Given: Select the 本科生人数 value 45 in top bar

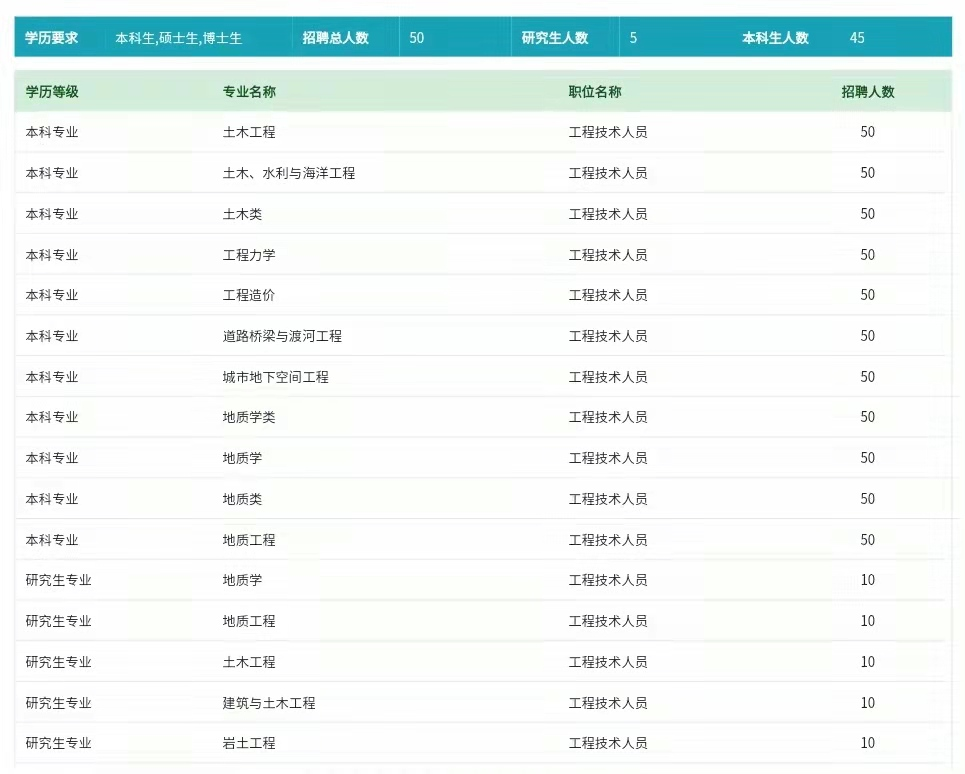Looking at the screenshot, I should click(x=857, y=38).
